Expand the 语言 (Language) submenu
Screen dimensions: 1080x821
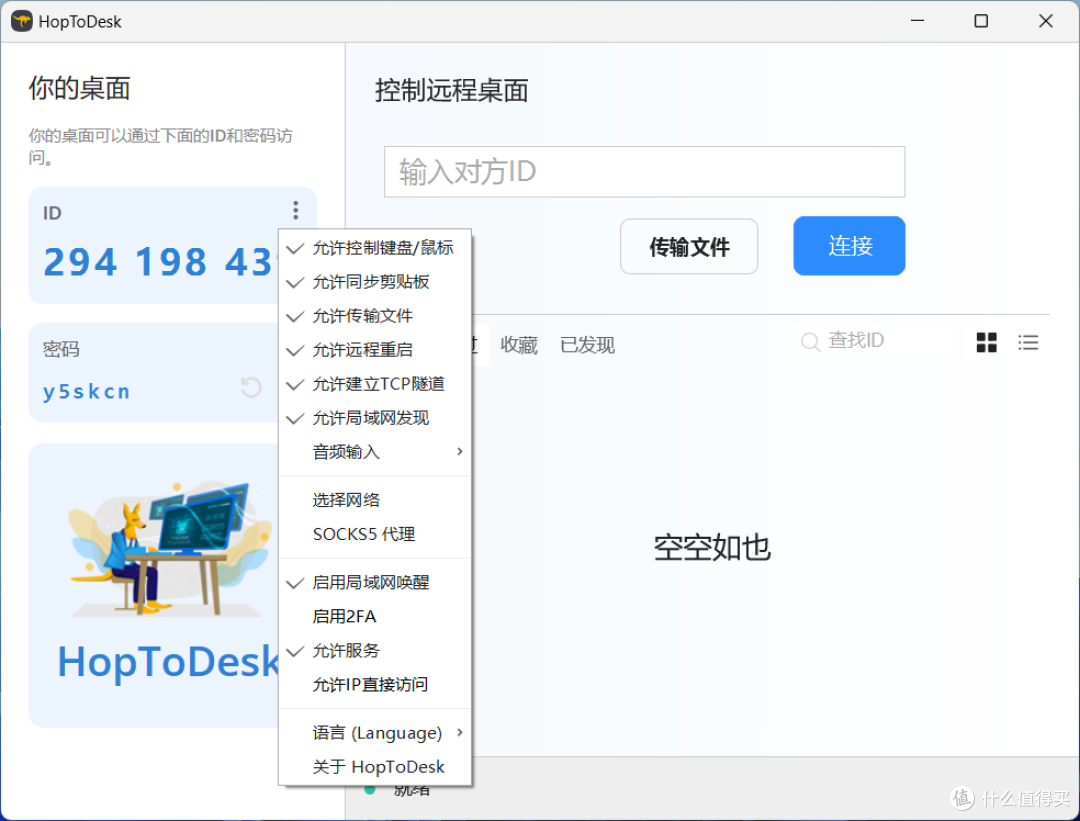point(375,733)
